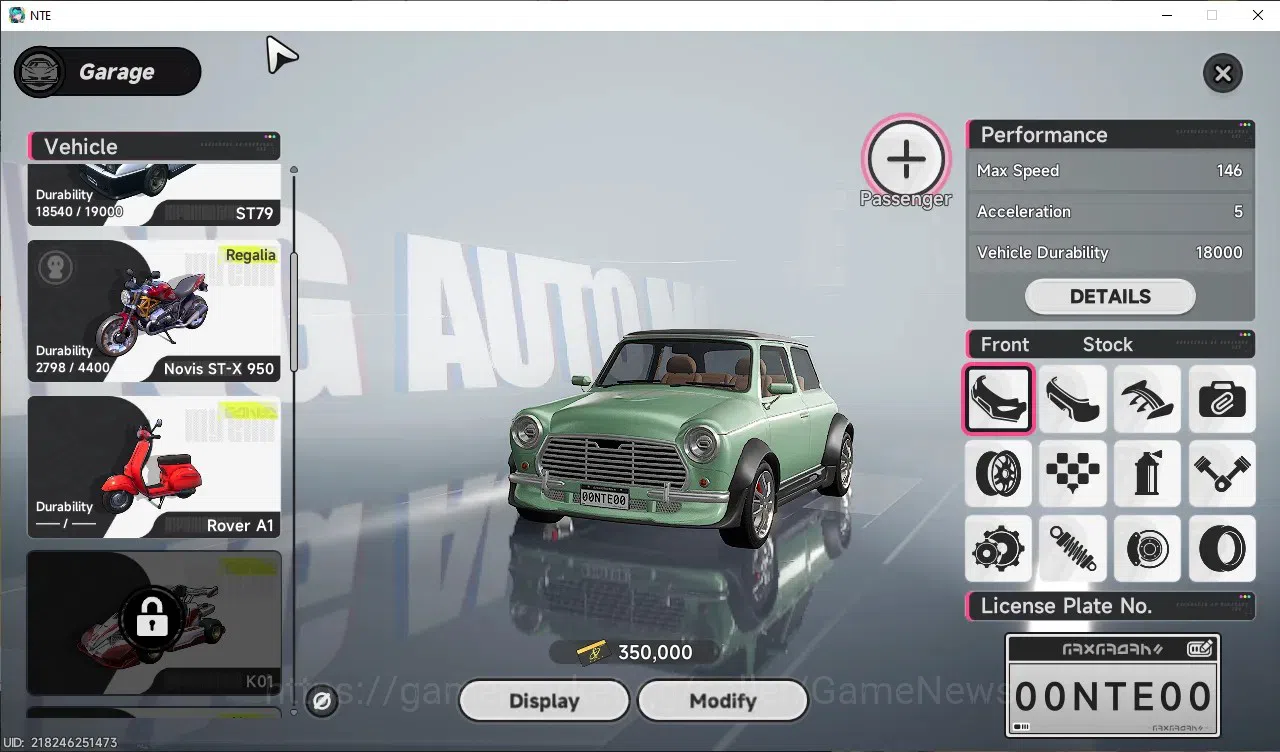Click durability 18540 / 19000 text
This screenshot has width=1280, height=752.
click(x=79, y=211)
